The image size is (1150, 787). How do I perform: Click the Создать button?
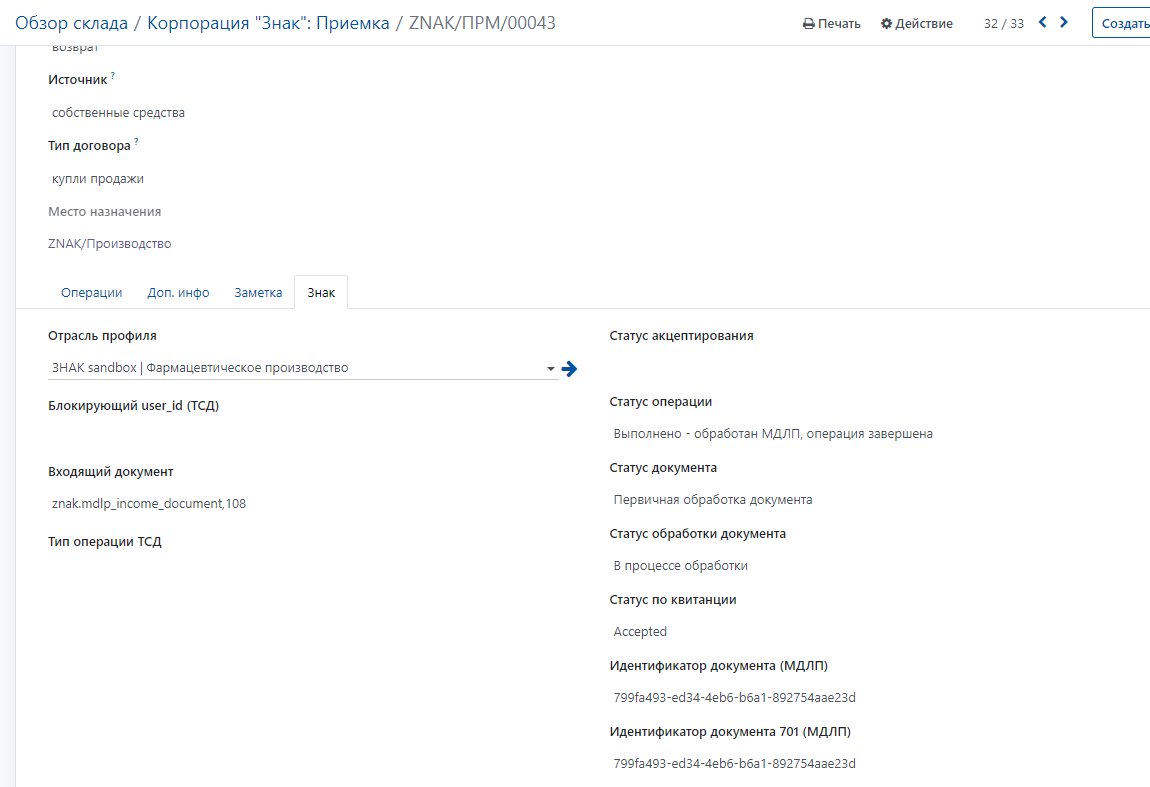tap(1122, 23)
